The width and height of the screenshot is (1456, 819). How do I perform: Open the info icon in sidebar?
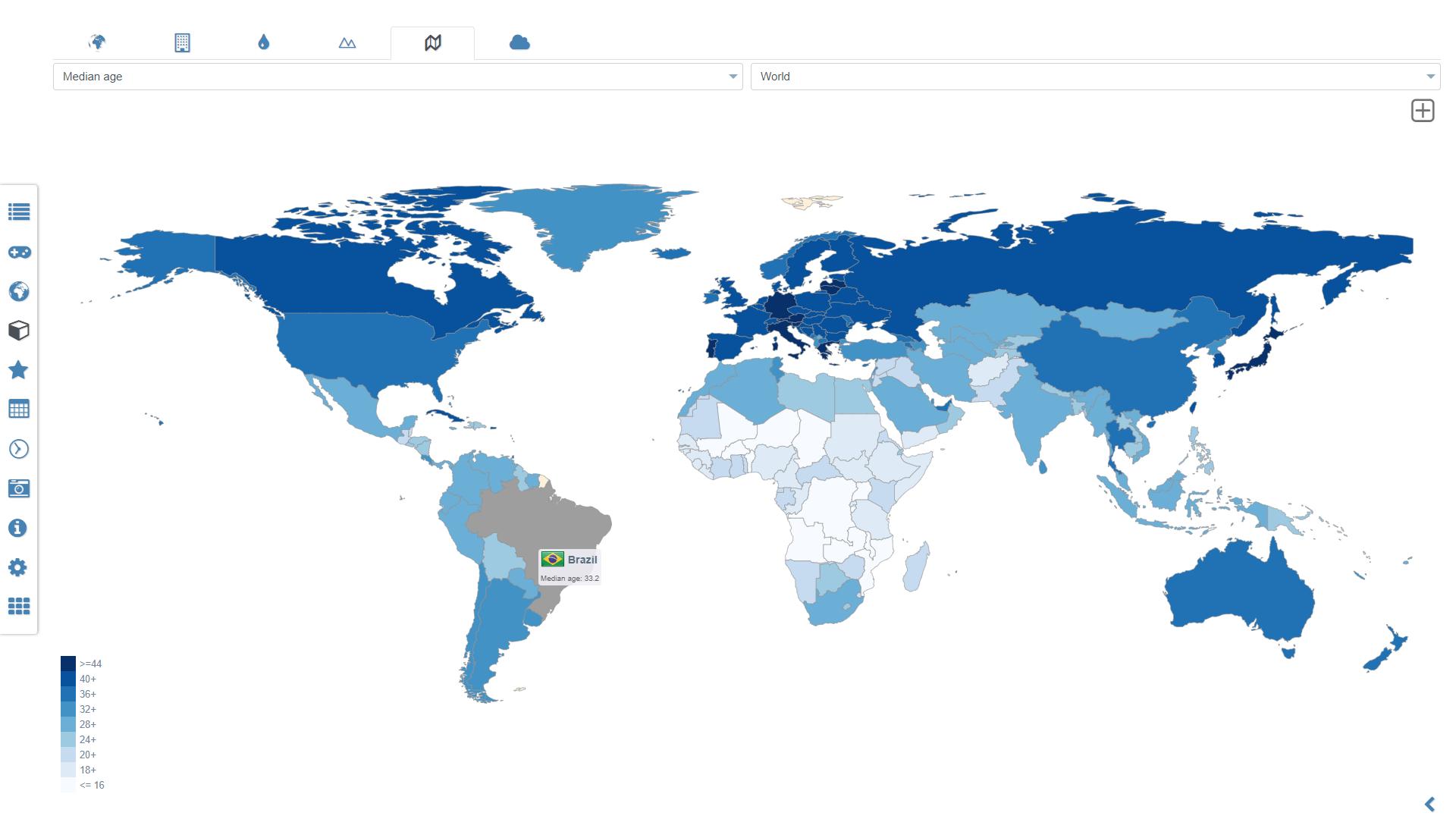[19, 528]
